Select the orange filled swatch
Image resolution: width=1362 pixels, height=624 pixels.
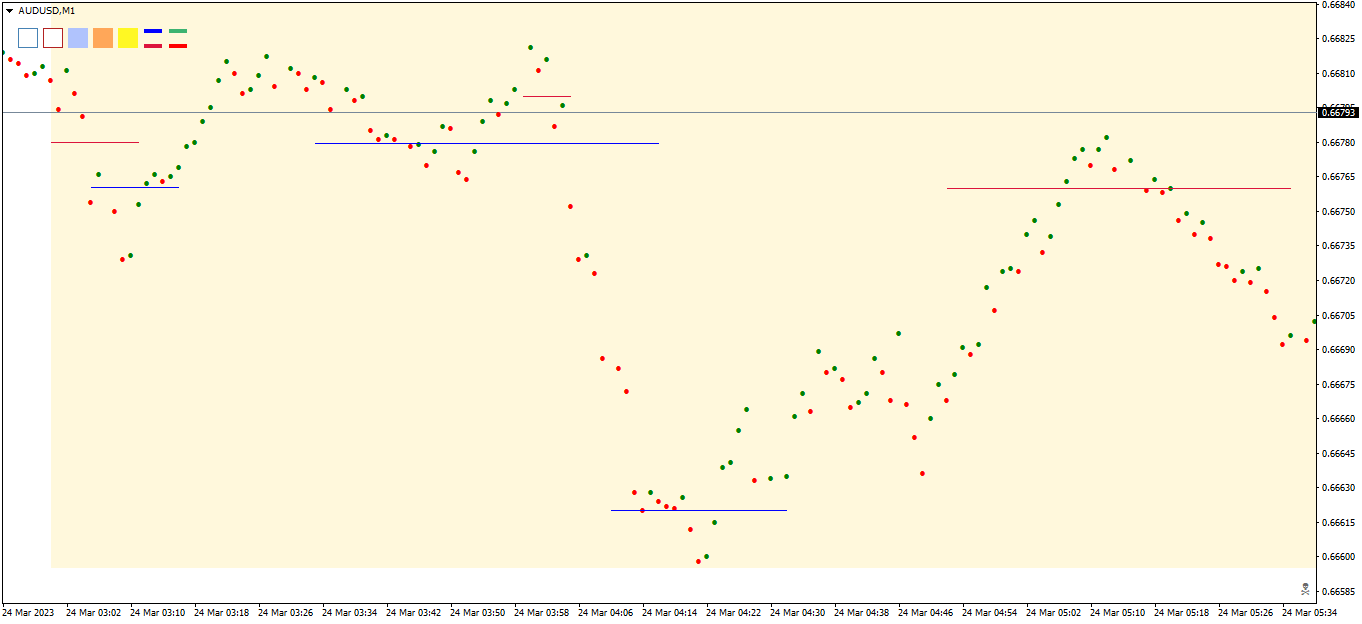103,38
